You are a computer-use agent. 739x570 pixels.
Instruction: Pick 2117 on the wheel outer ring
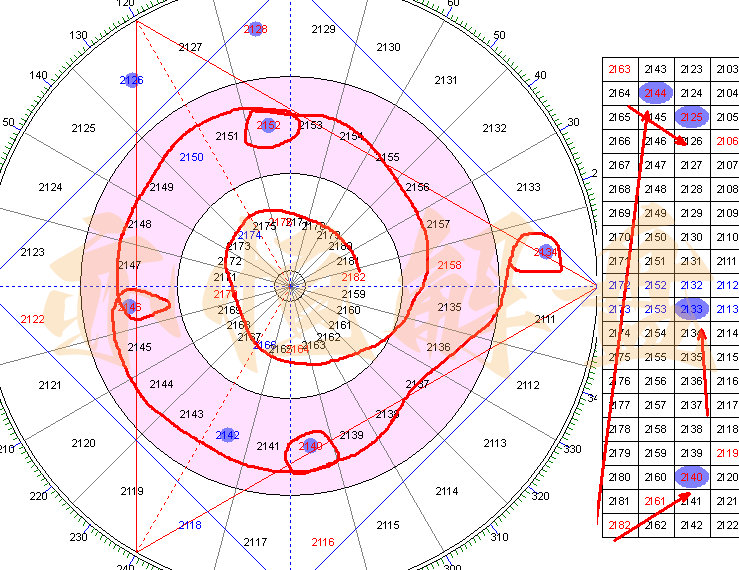255,542
